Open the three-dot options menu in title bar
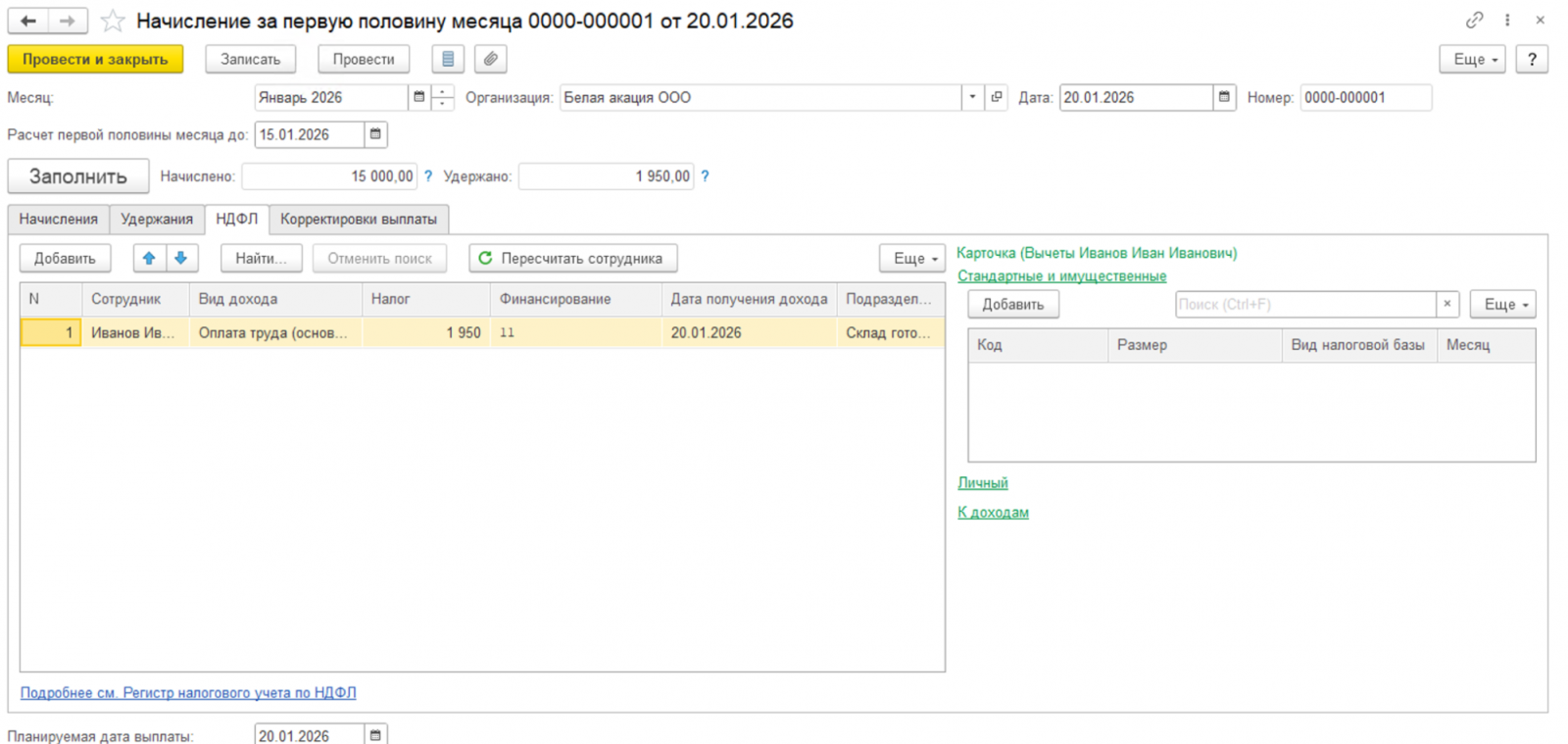 click(x=1507, y=20)
